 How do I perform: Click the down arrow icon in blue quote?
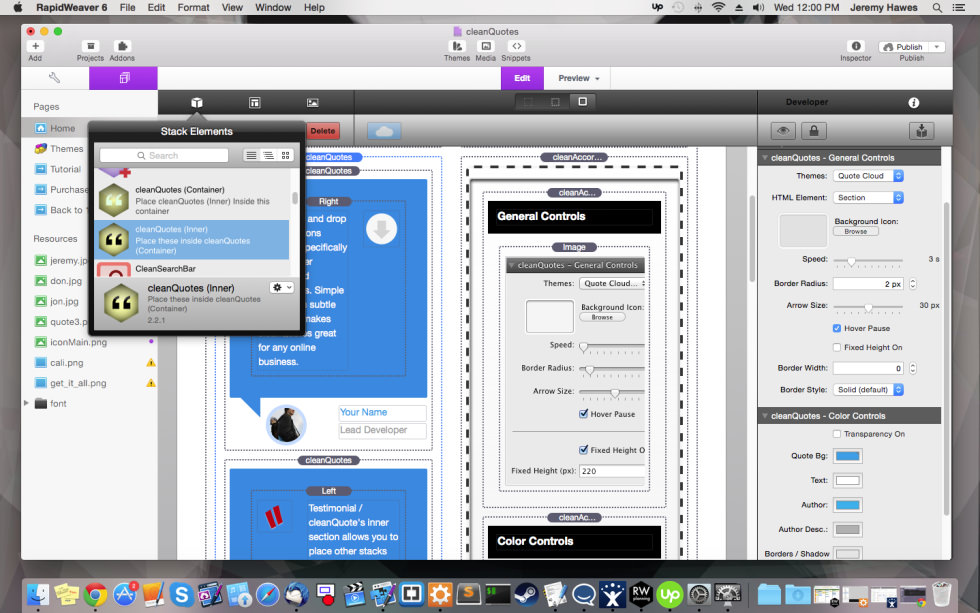pos(381,229)
